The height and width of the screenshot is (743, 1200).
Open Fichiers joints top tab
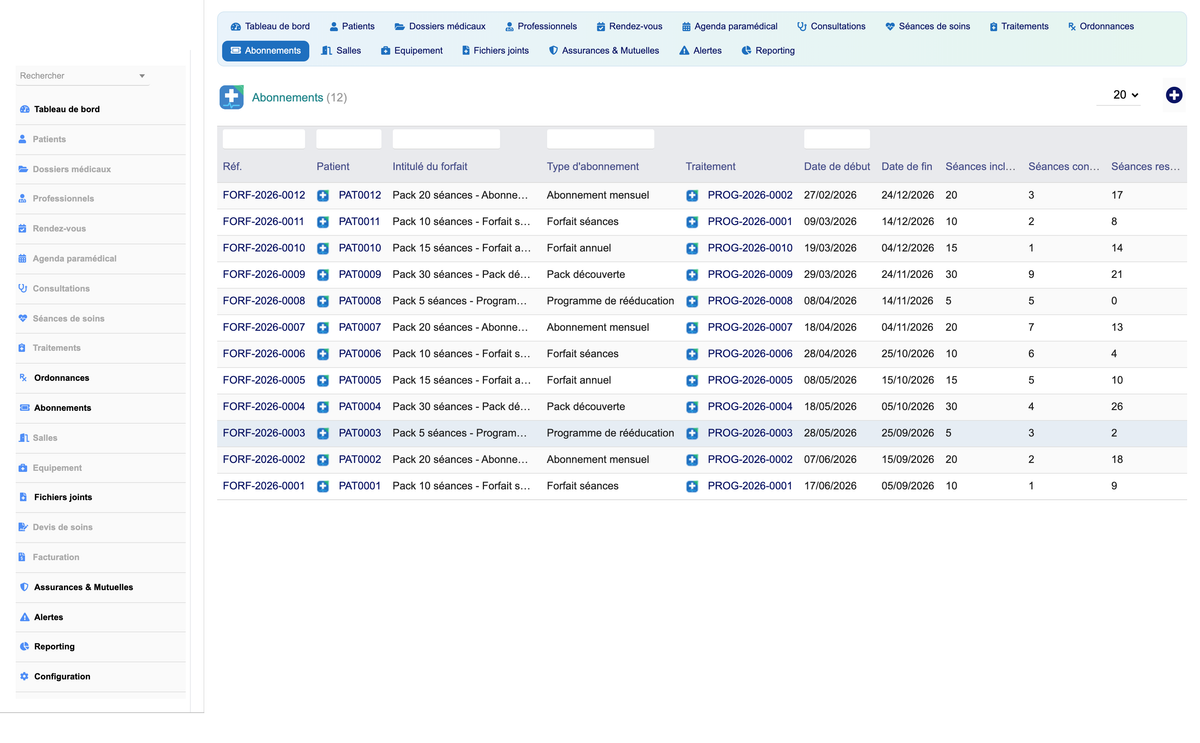tap(495, 51)
